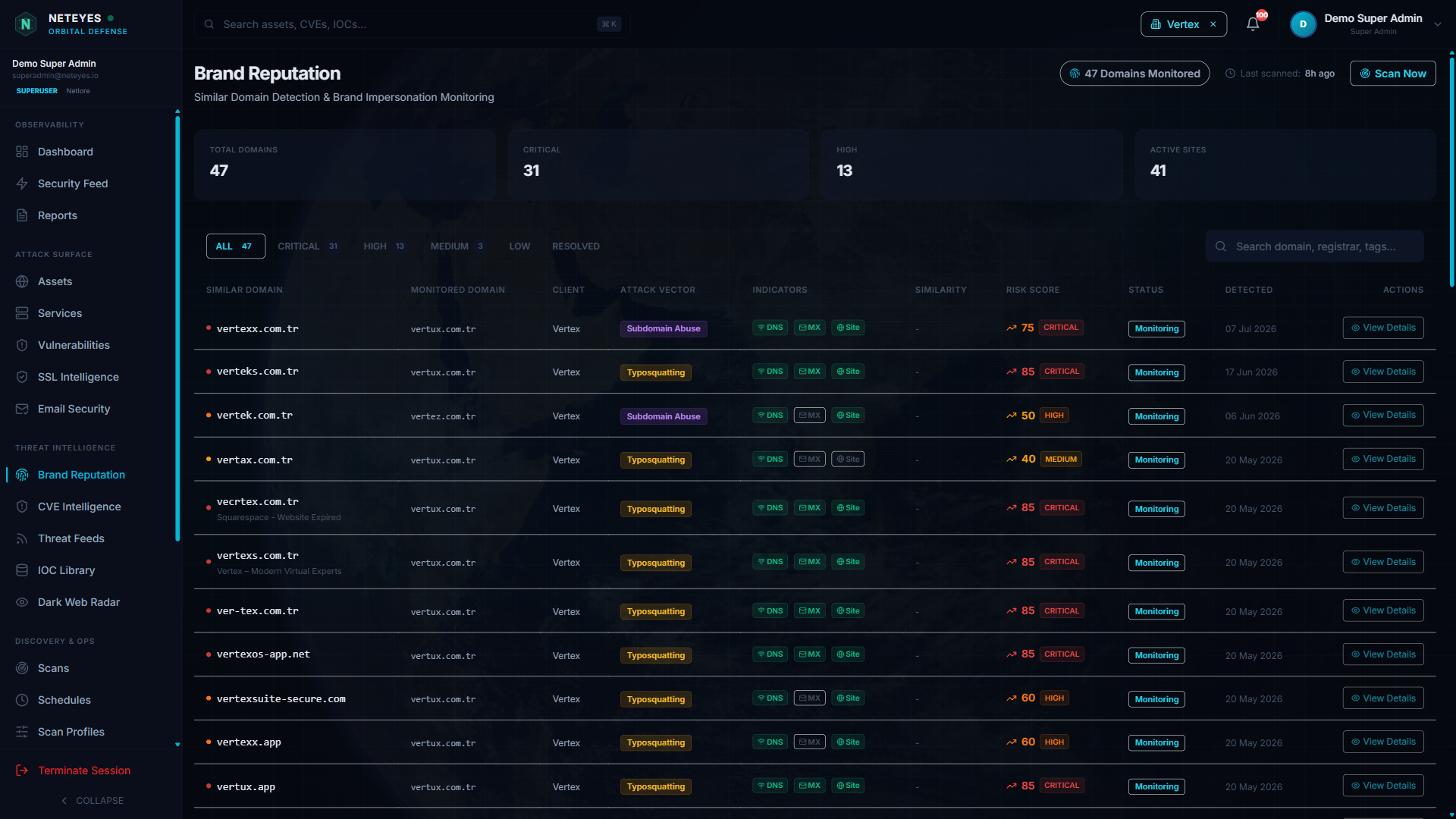1456x819 pixels.
Task: Switch to MEDIUM 3 filter tab
Action: (457, 246)
